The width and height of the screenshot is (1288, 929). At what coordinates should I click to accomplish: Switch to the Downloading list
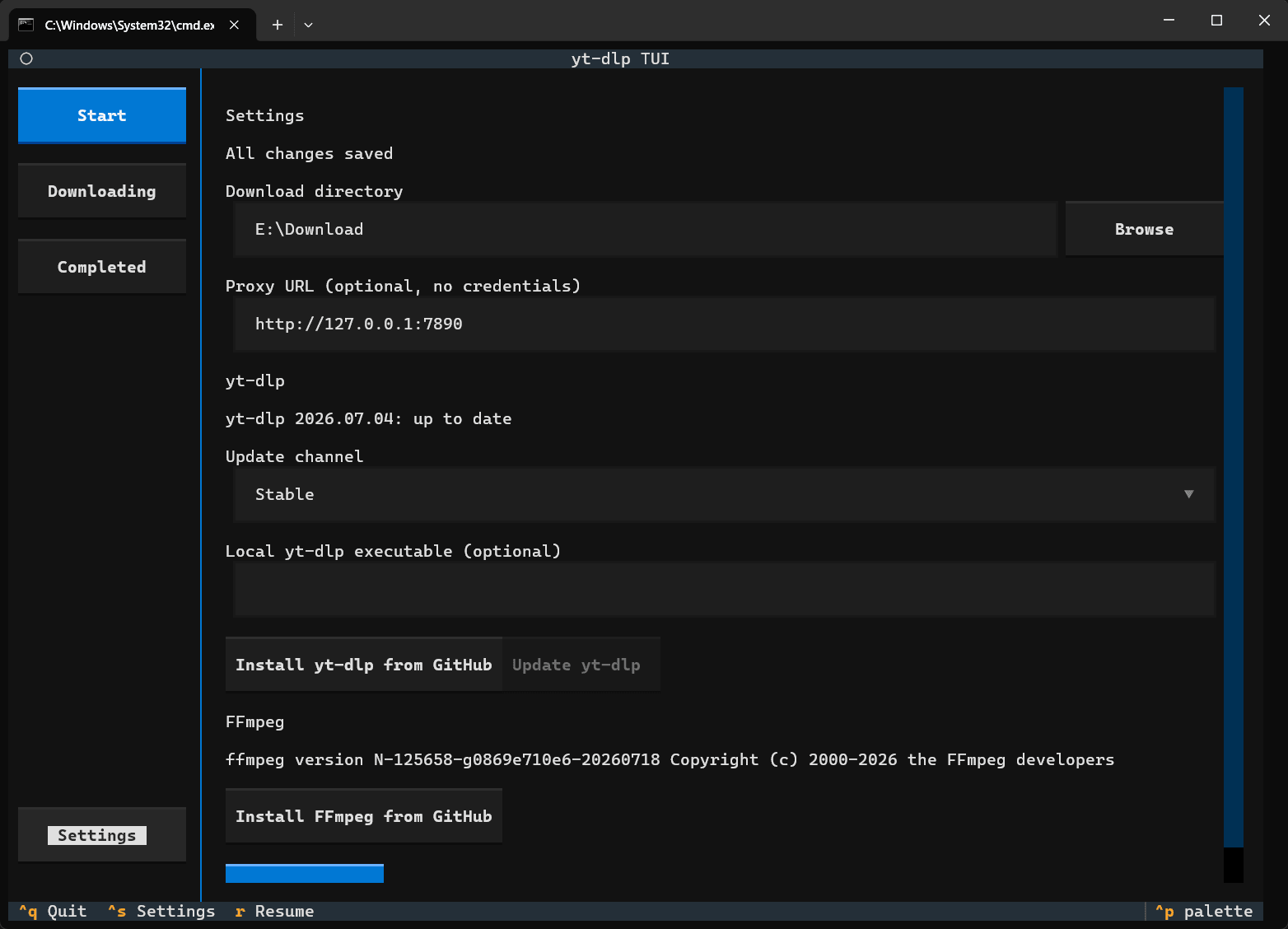(102, 191)
